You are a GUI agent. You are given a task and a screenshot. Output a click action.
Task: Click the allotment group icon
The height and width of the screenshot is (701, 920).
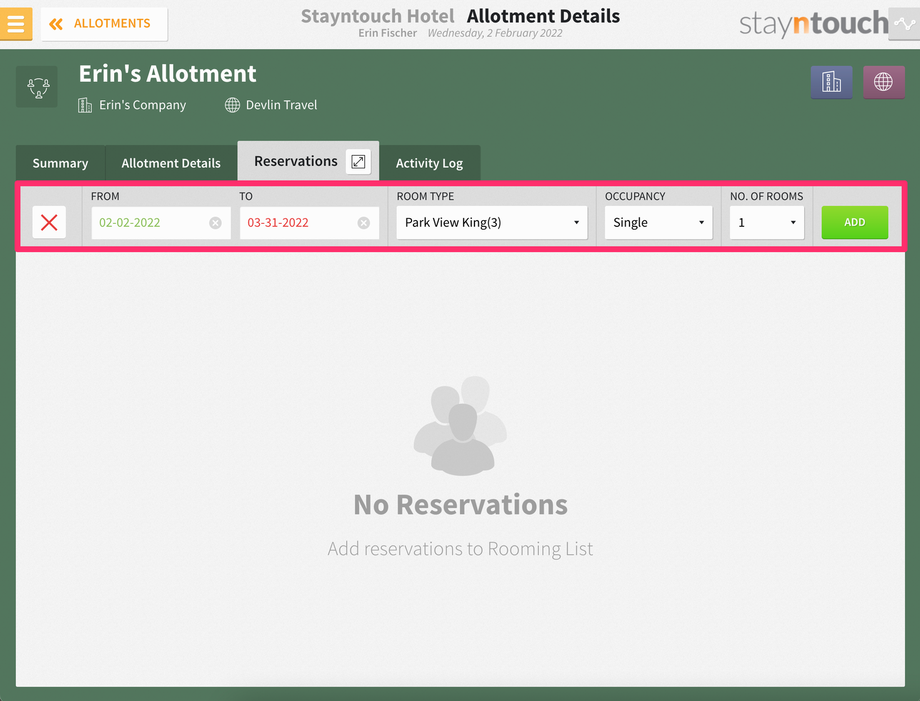point(37,87)
